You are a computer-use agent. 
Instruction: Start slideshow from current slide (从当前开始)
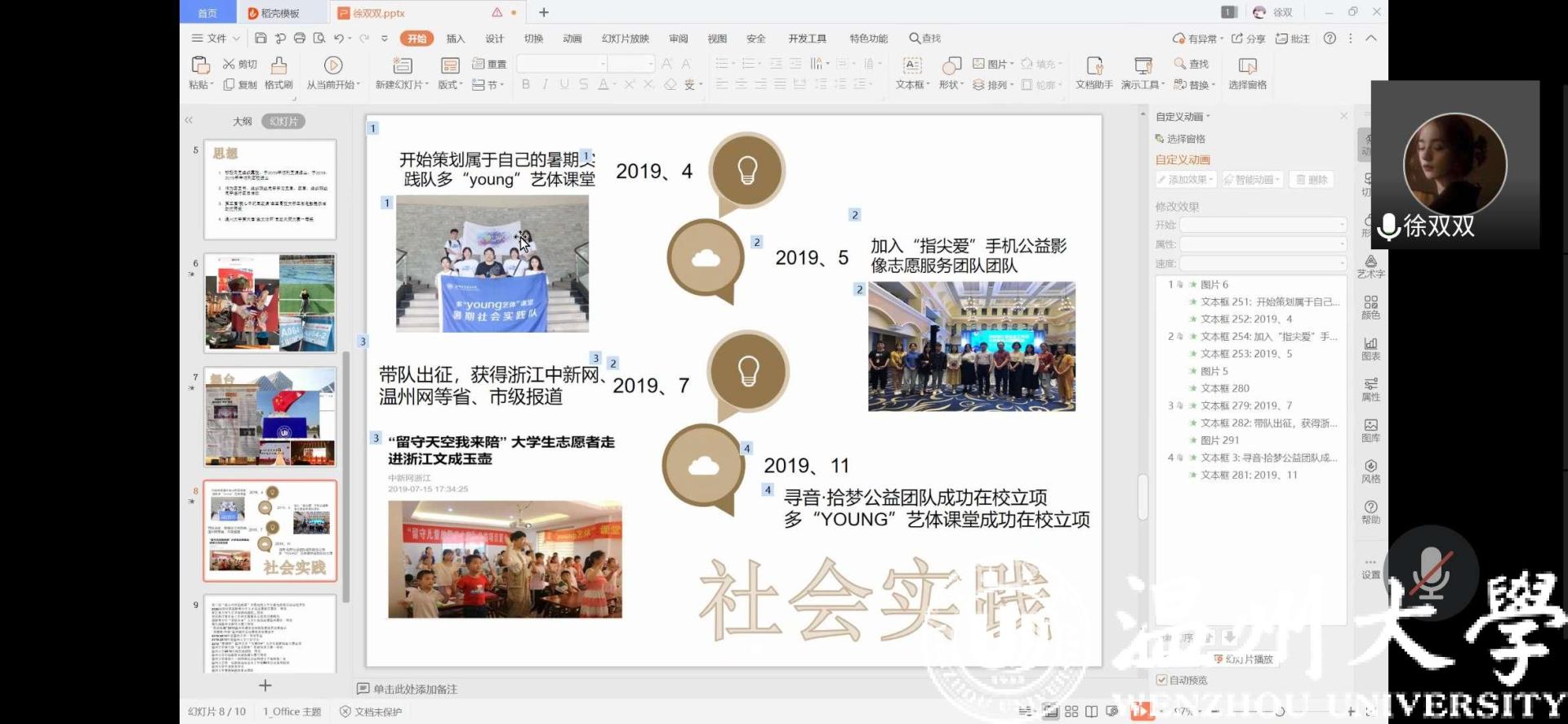[332, 66]
